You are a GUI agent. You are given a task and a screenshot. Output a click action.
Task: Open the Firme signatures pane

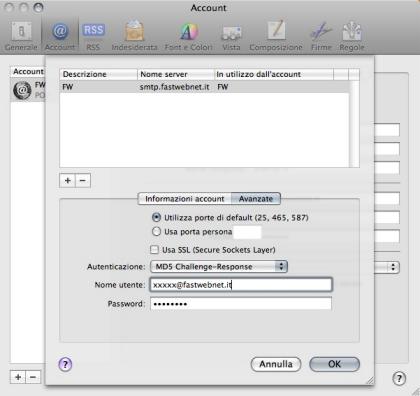click(321, 36)
